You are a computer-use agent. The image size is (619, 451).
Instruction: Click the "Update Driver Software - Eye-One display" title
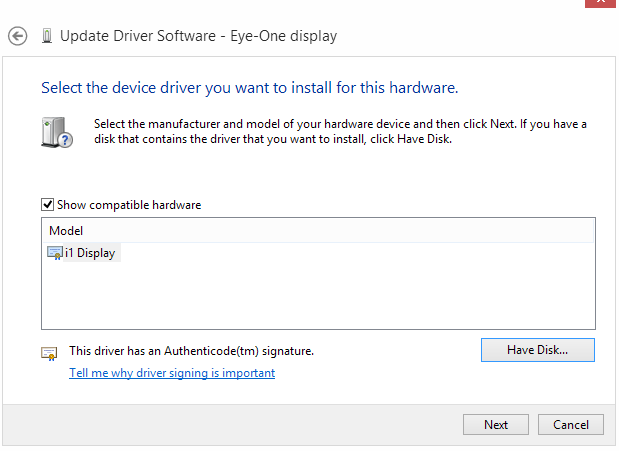point(198,36)
